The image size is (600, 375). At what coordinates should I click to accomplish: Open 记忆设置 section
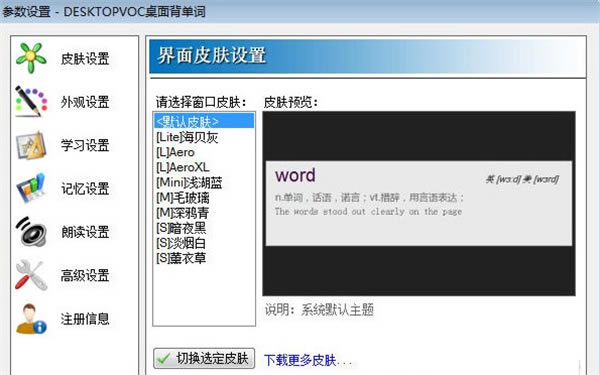tap(85, 189)
